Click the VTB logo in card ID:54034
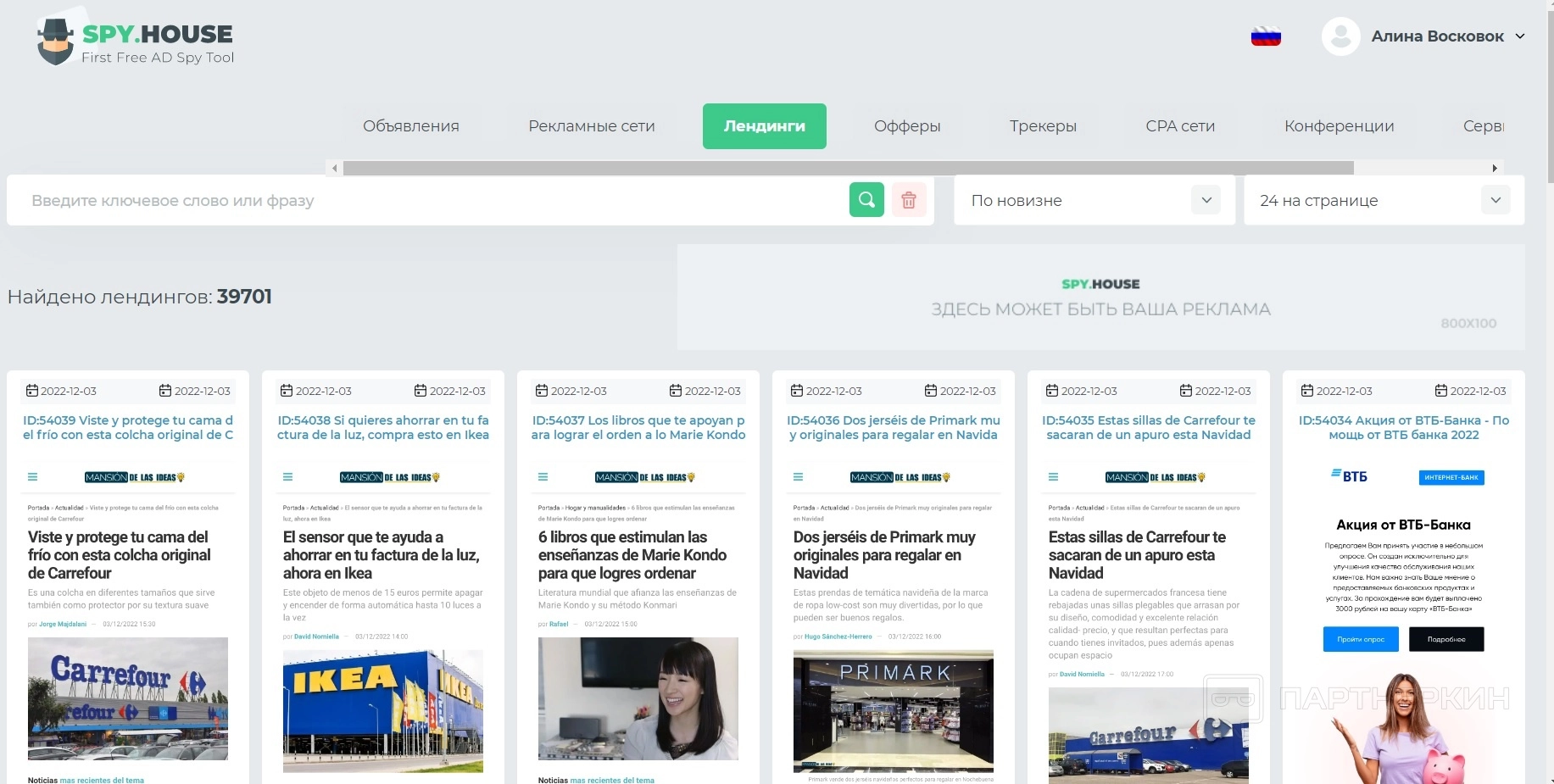The width and height of the screenshot is (1554, 784). click(1350, 476)
